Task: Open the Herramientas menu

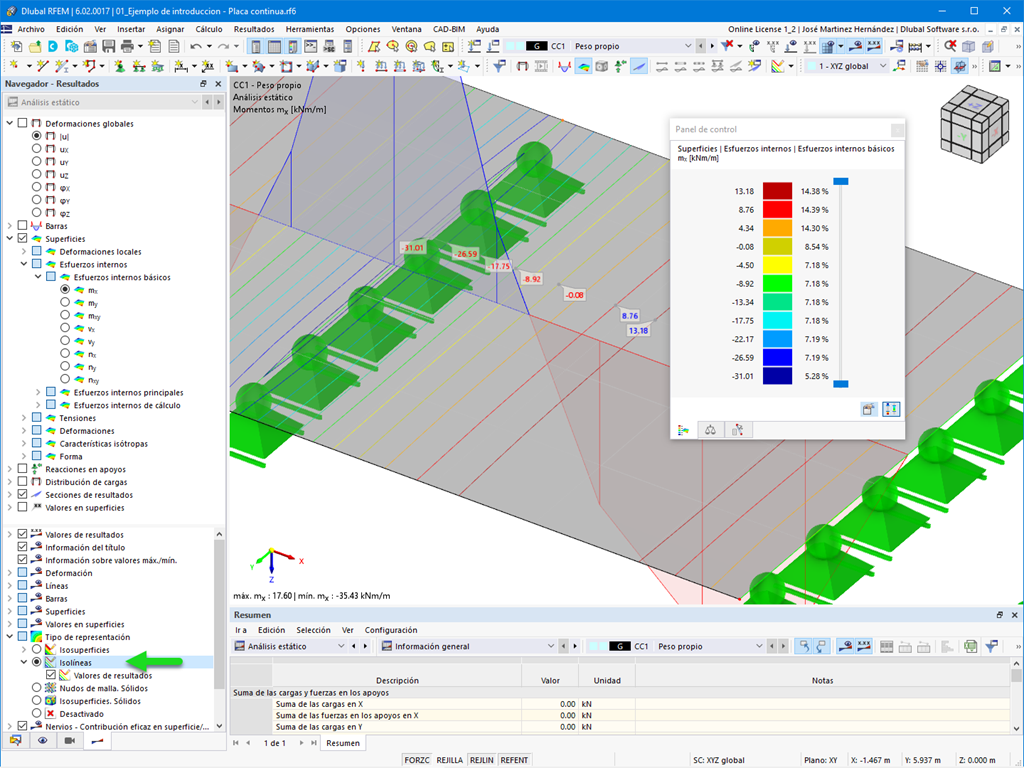Action: pos(310,29)
